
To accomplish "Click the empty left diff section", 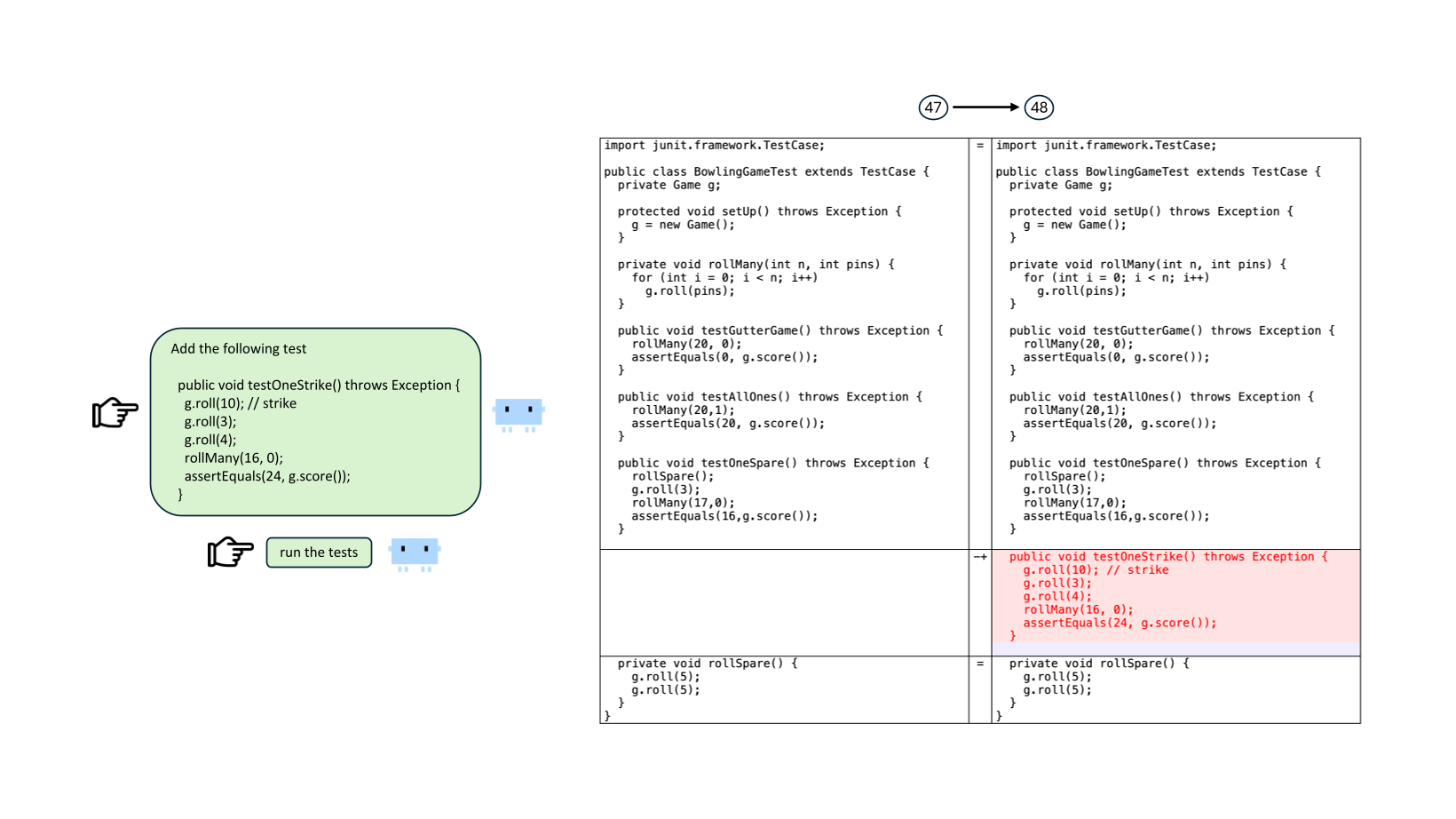I will point(784,602).
